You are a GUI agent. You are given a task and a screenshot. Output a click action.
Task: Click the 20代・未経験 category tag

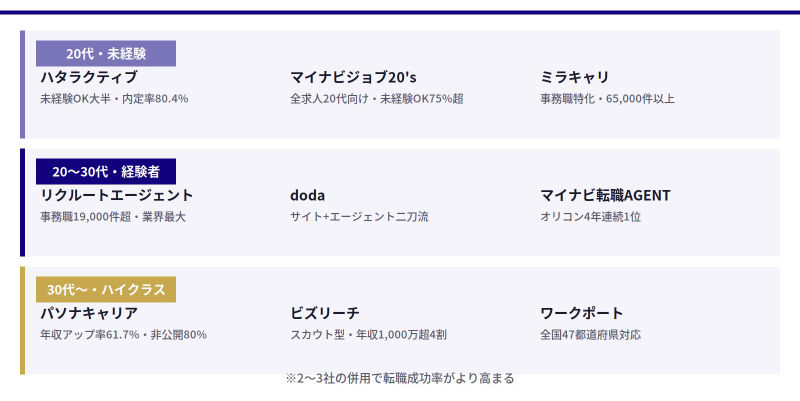coord(106,53)
